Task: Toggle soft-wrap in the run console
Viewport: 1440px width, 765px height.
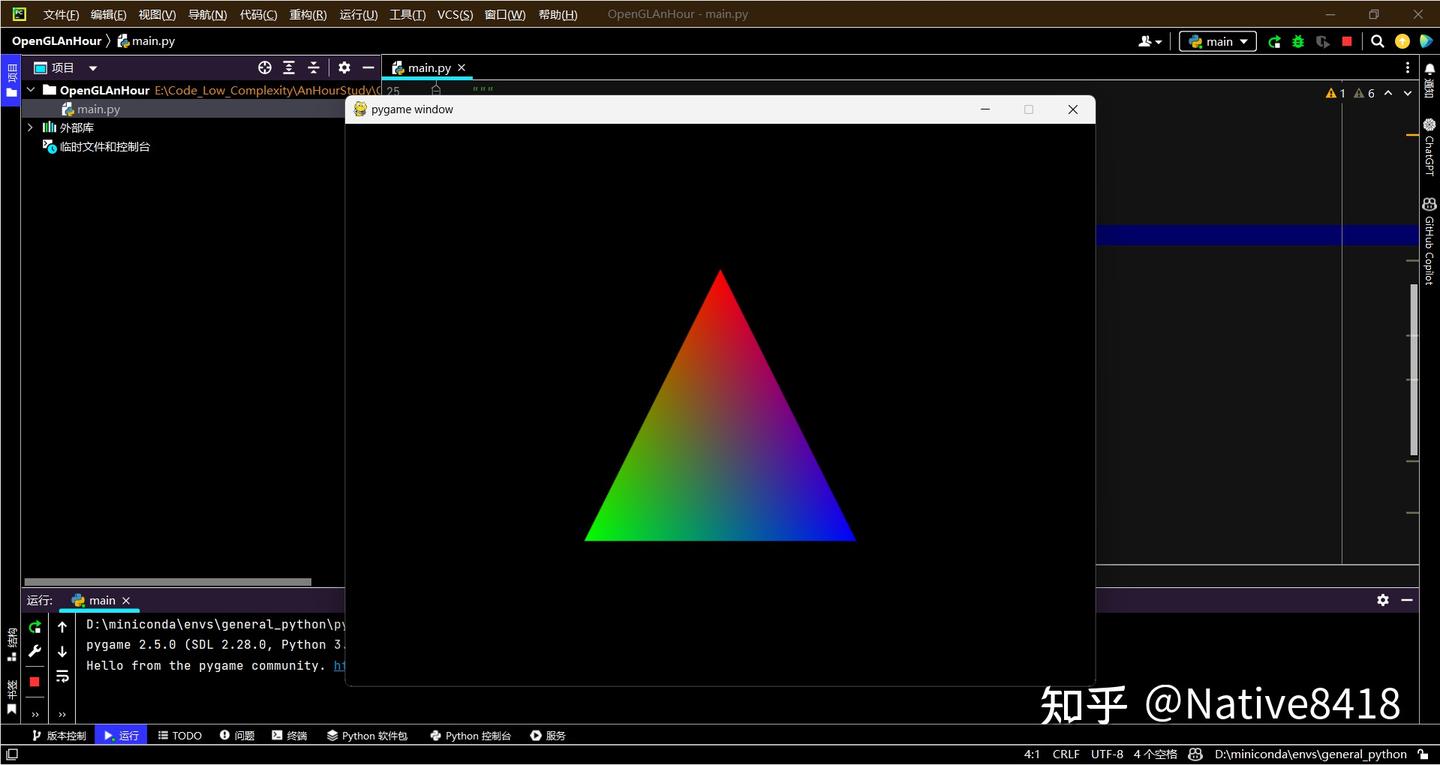Action: coord(62,676)
